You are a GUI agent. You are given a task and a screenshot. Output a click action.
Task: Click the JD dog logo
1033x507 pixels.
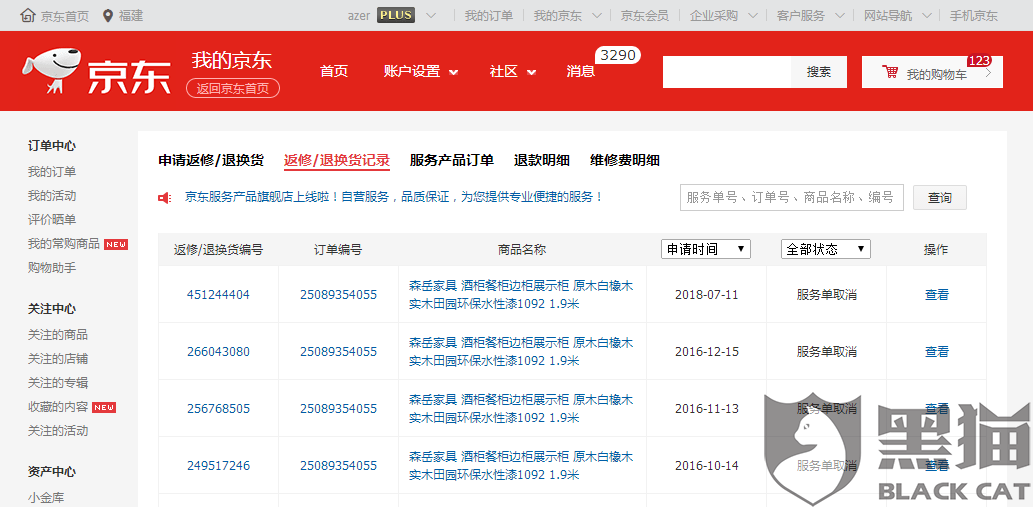[x=53, y=72]
